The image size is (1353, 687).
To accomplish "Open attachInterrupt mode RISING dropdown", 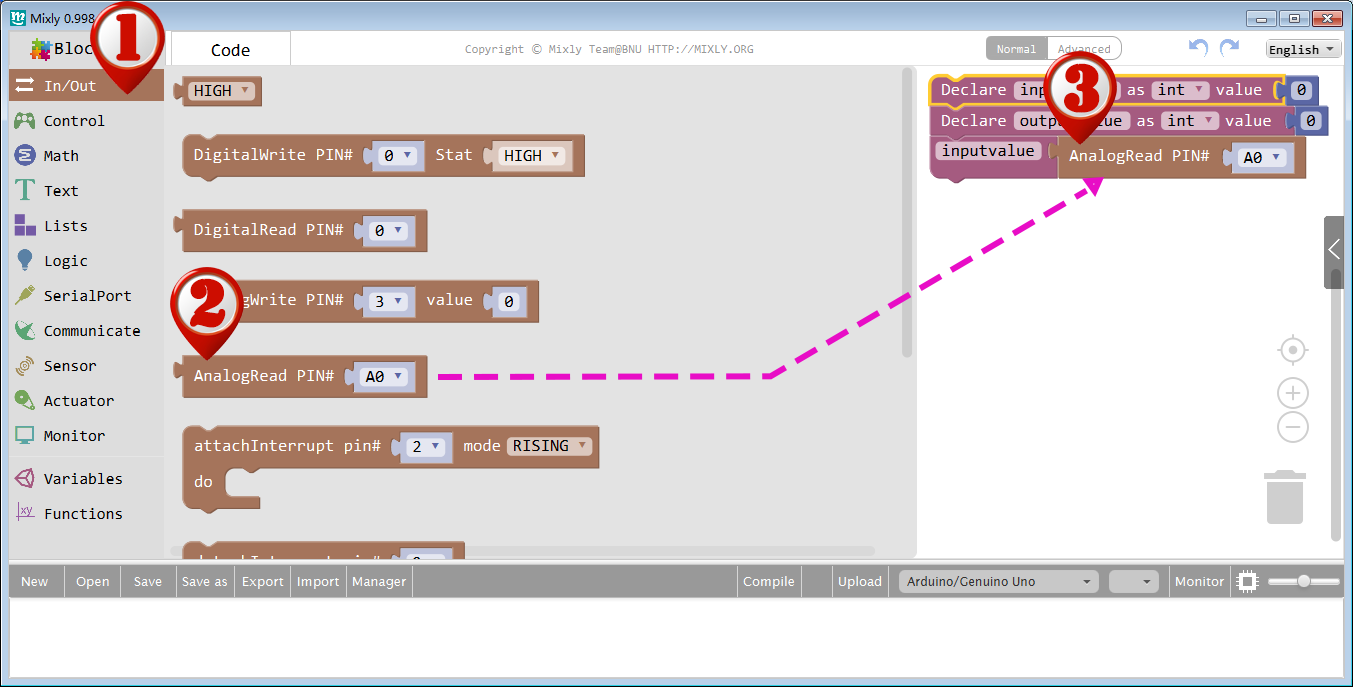I will click(551, 446).
